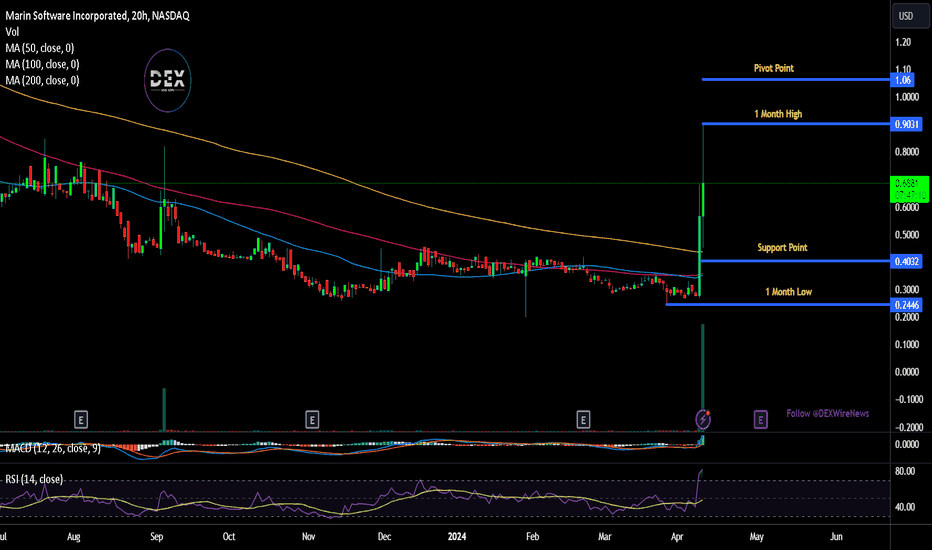The height and width of the screenshot is (550, 932).
Task: Click the November earnings E marker
Action: tap(312, 420)
